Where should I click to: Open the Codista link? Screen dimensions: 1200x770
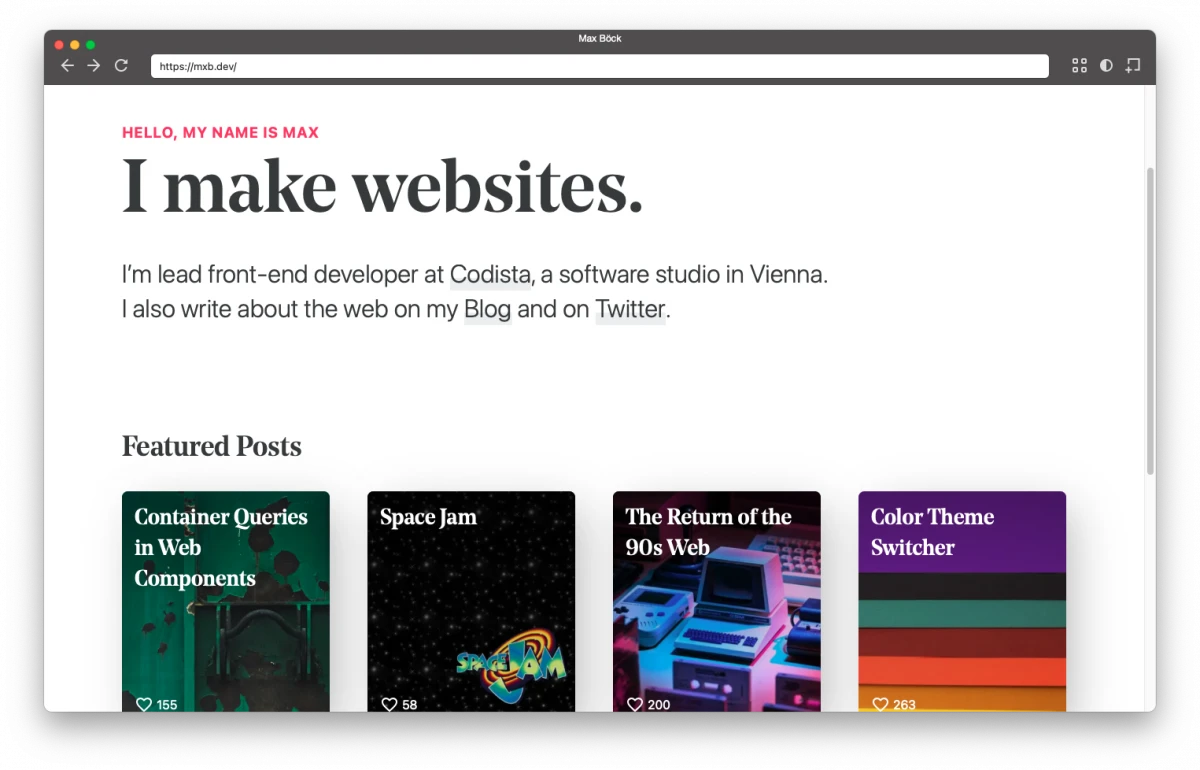(490, 274)
